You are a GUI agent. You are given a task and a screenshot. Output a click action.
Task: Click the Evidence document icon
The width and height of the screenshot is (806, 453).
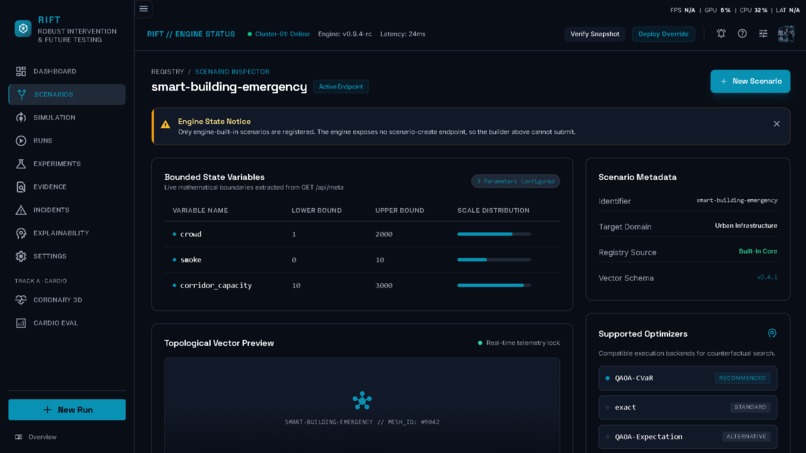[21, 187]
